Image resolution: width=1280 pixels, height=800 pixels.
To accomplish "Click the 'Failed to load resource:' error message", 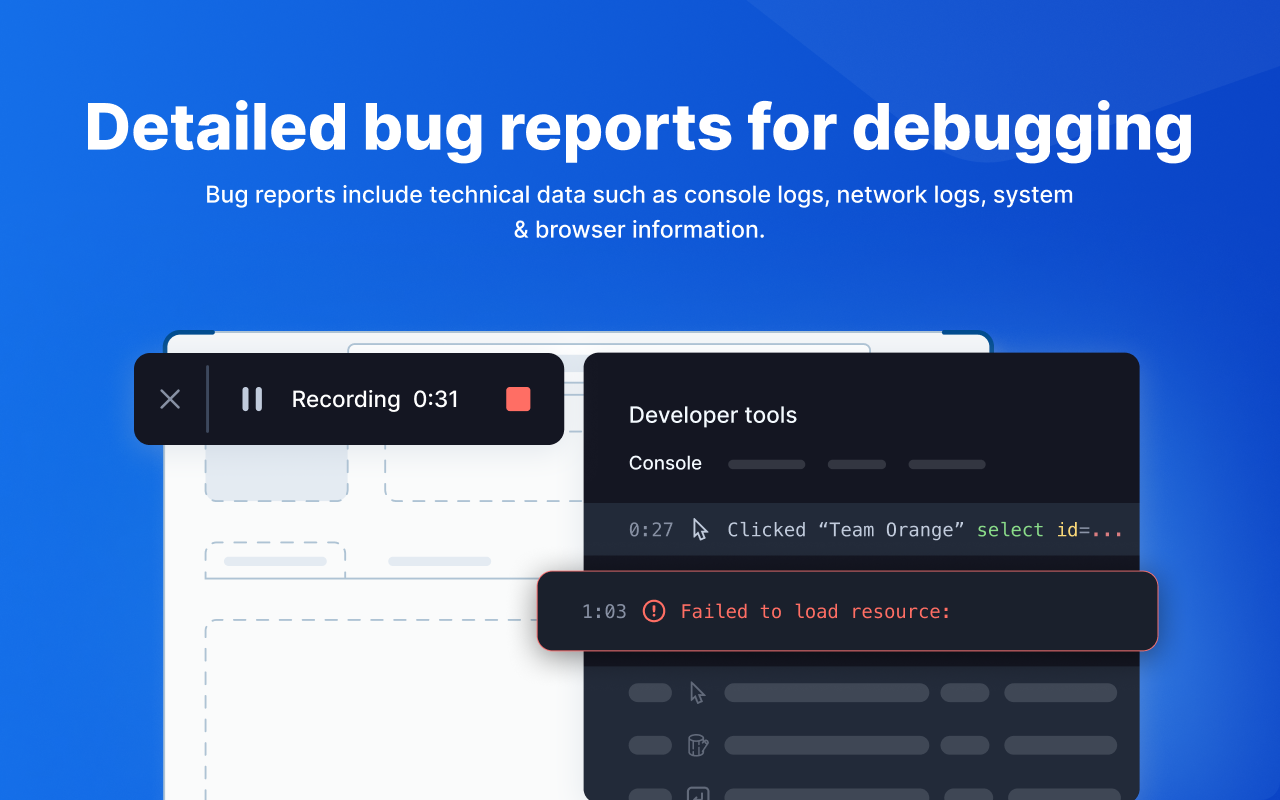I will click(815, 611).
